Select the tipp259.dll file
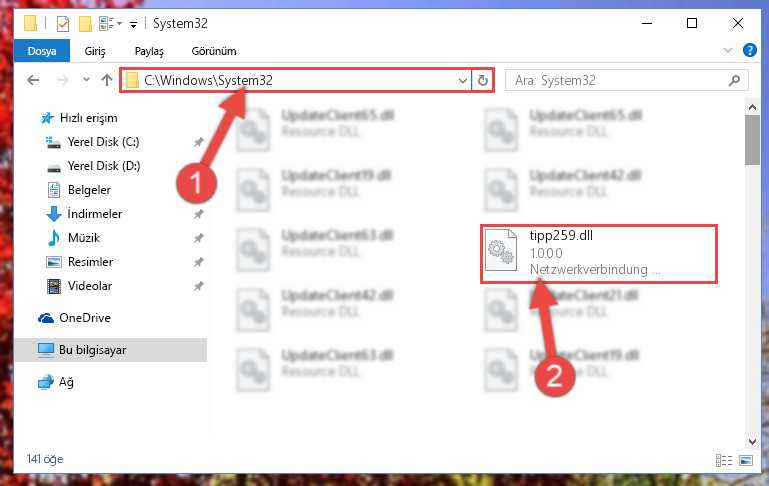Image resolution: width=769 pixels, height=486 pixels. tap(599, 253)
